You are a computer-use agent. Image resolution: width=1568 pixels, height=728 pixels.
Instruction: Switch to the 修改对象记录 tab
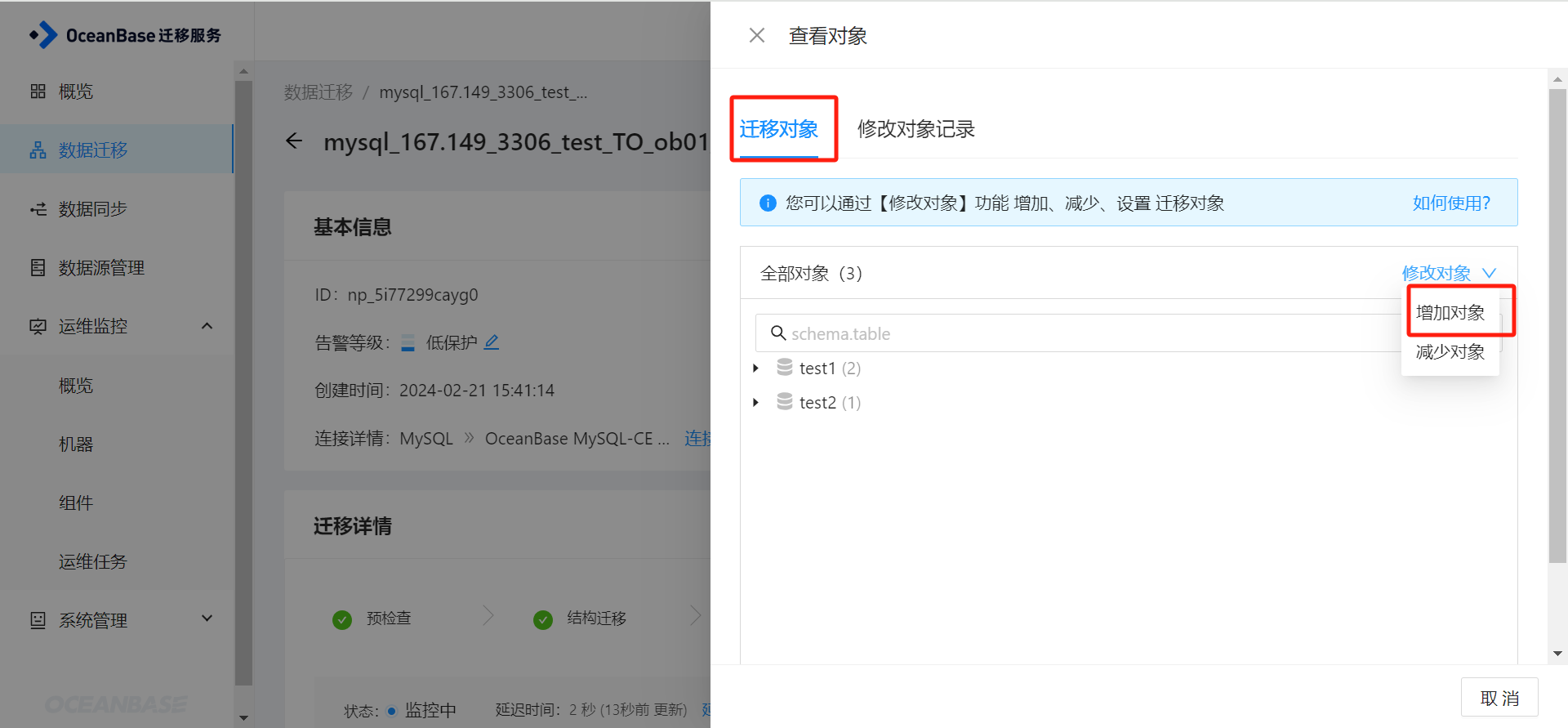pos(915,129)
